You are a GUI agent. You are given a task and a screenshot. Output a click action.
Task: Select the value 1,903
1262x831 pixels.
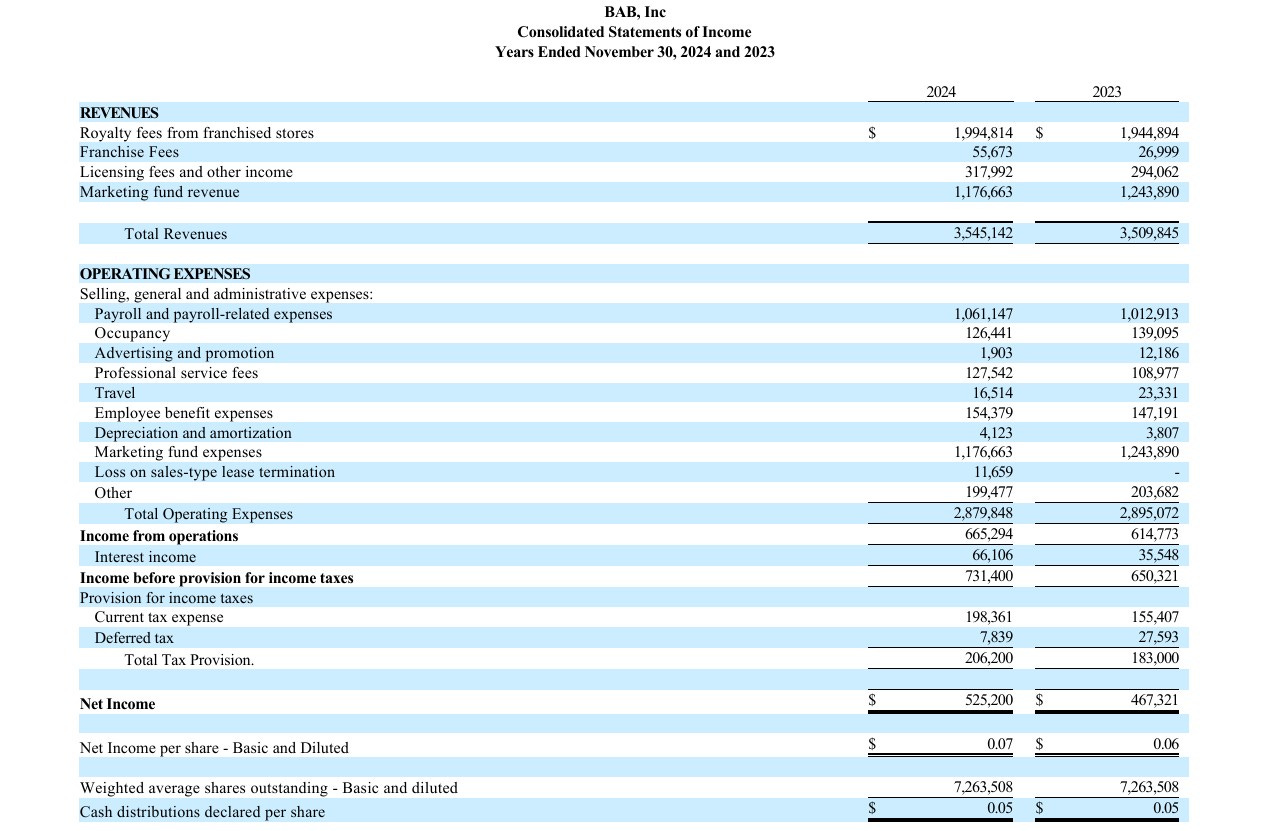pos(996,353)
